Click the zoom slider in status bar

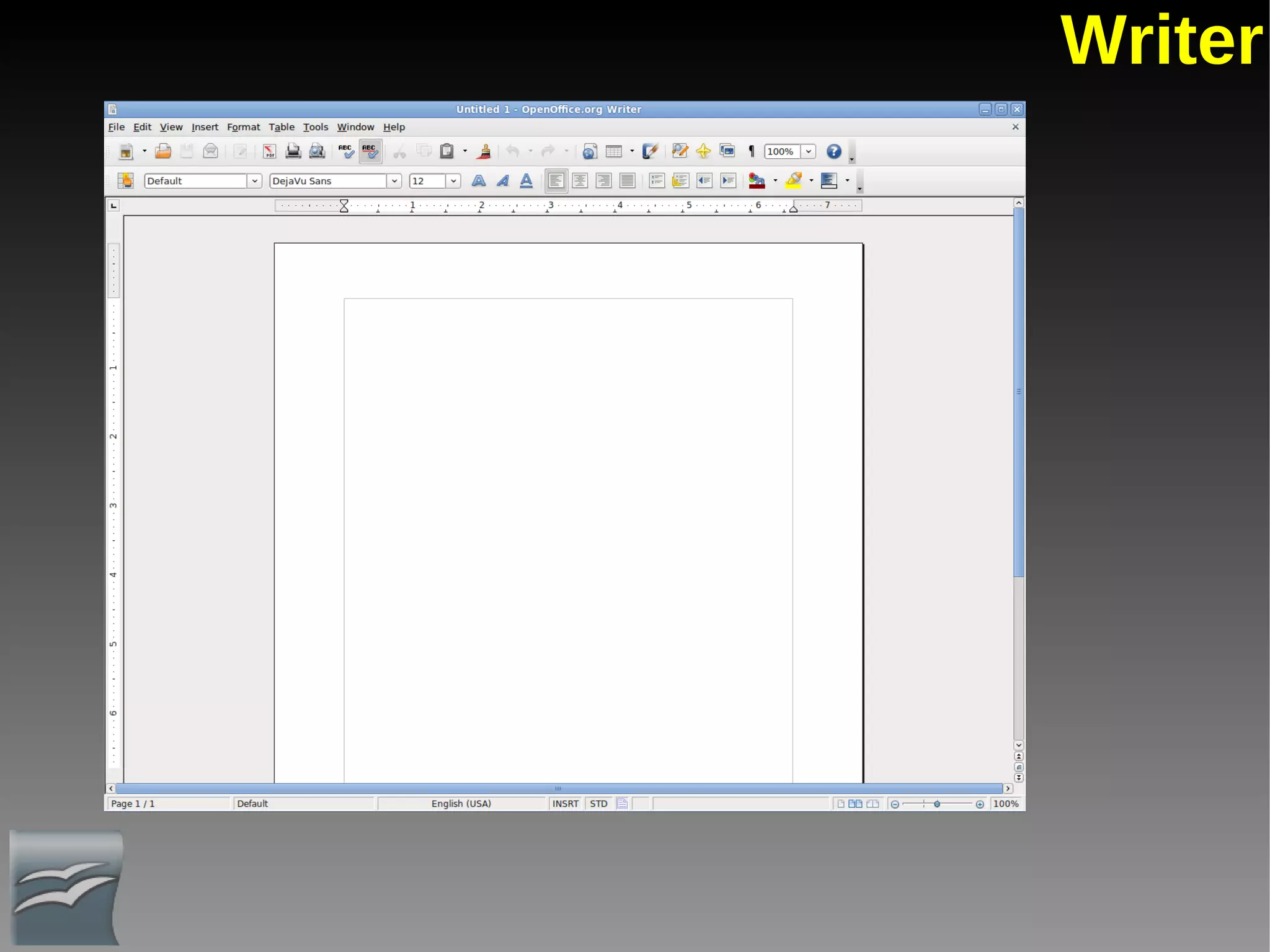pyautogui.click(x=937, y=804)
